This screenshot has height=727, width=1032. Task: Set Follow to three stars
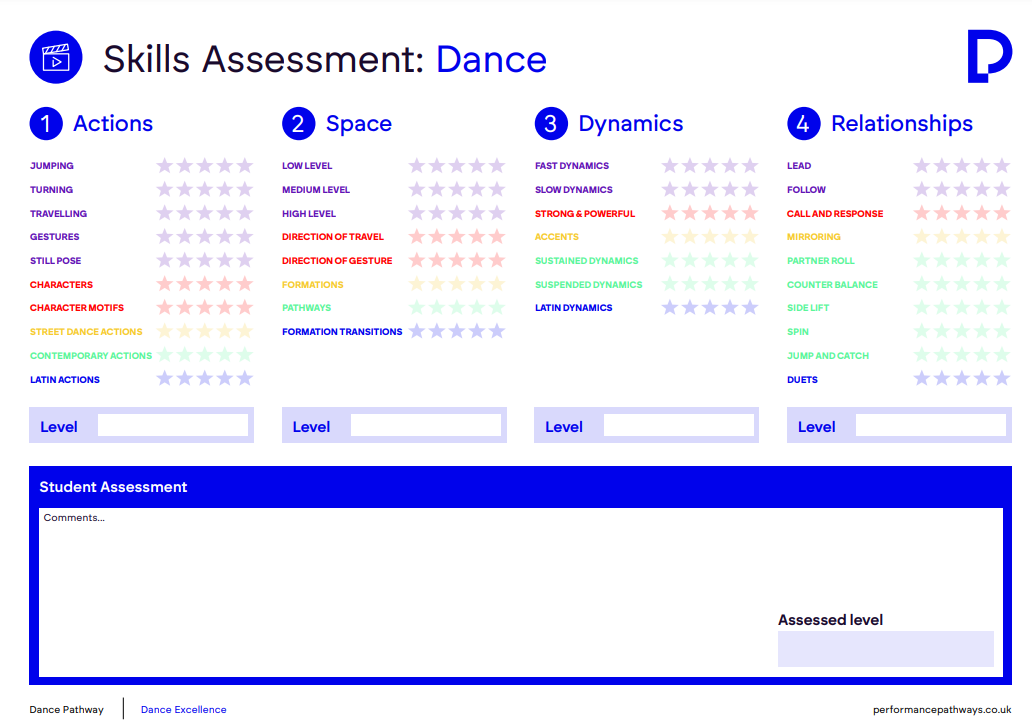tap(962, 189)
